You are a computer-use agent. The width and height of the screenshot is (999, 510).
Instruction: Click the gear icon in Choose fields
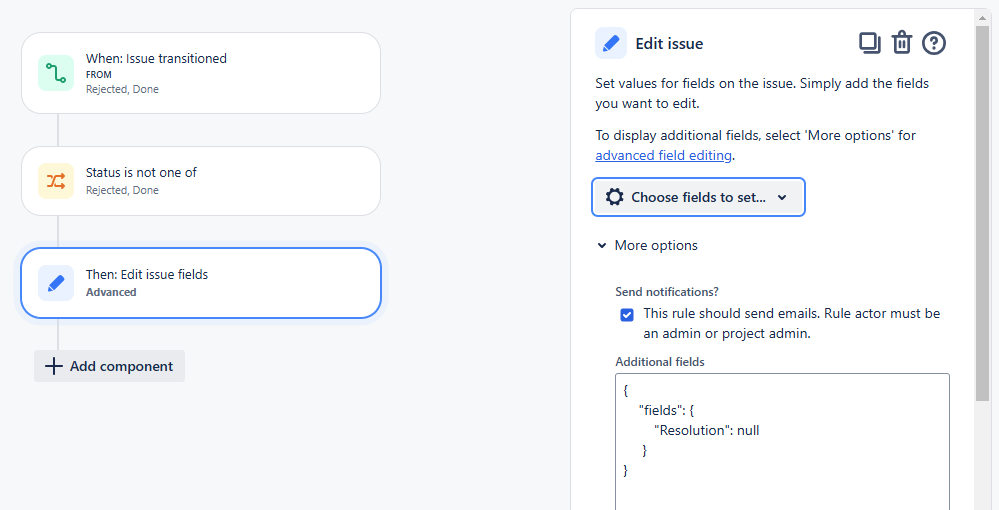coord(615,197)
